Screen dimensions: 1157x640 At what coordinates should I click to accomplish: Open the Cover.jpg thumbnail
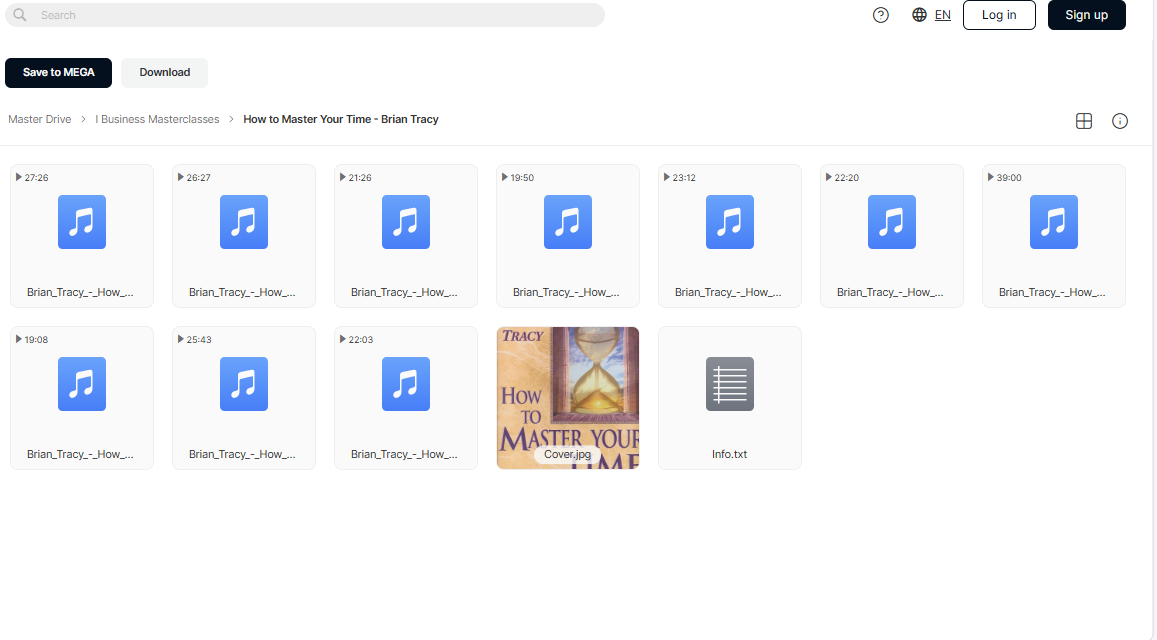[x=567, y=398]
